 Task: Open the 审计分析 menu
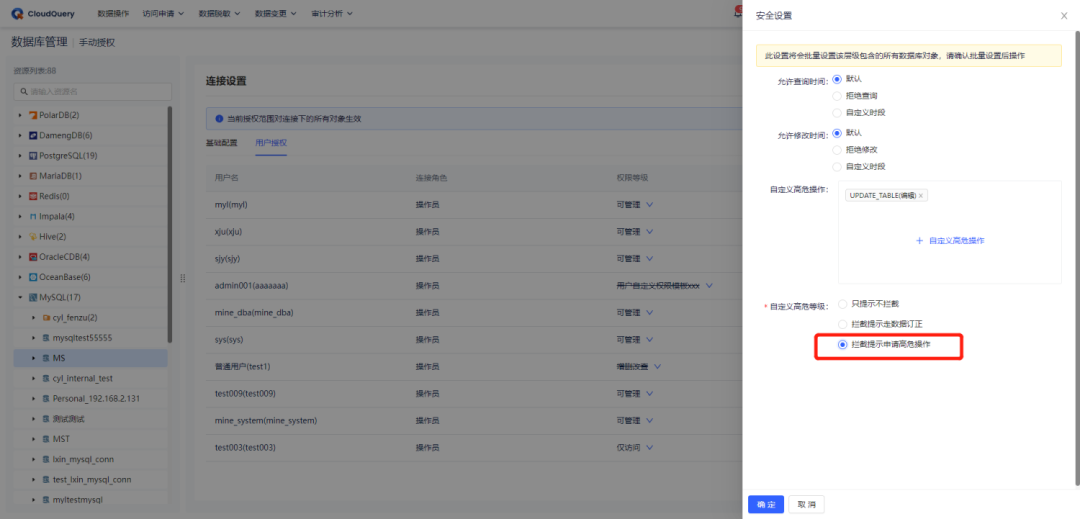pyautogui.click(x=332, y=14)
